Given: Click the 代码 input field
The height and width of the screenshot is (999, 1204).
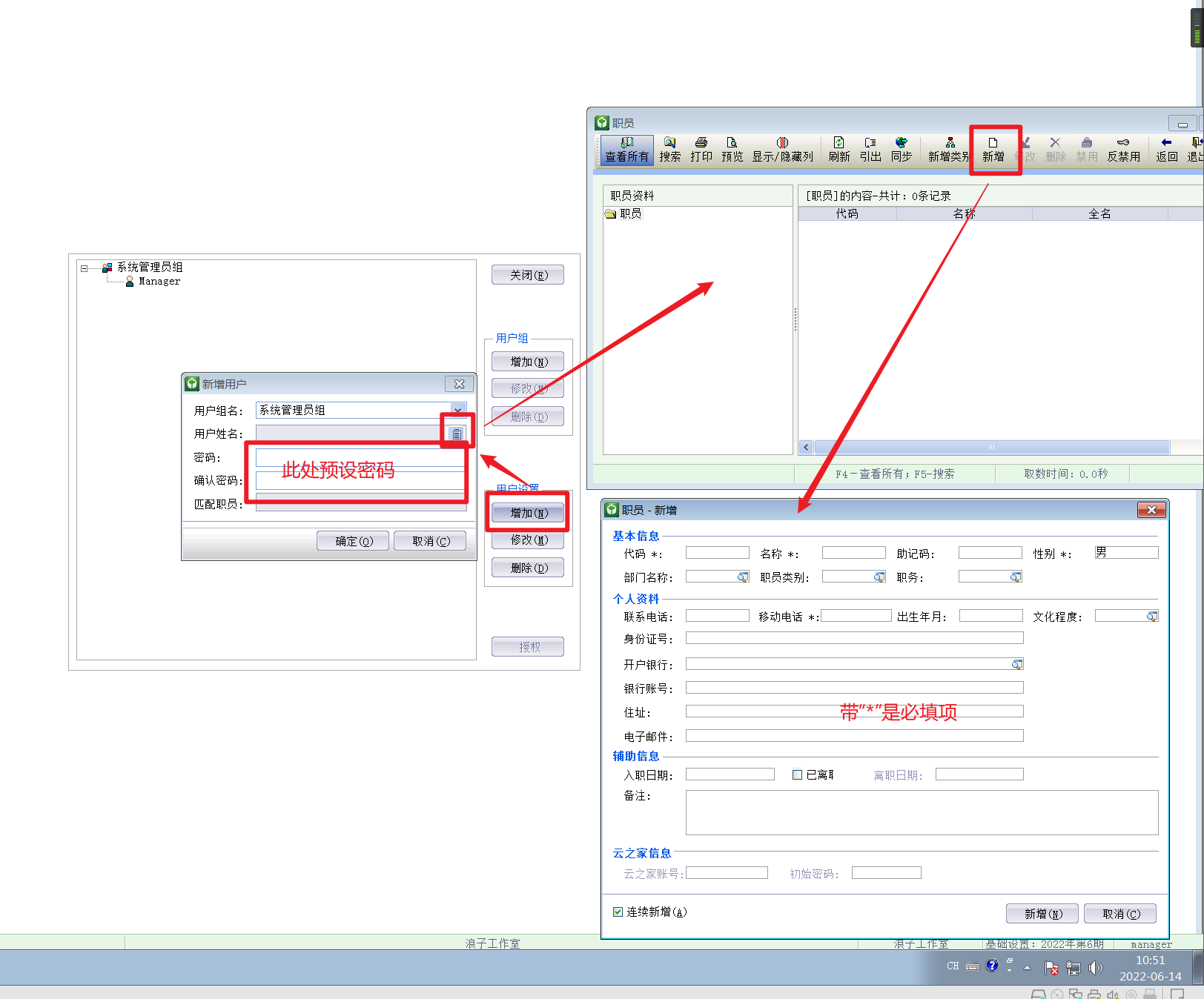Looking at the screenshot, I should pos(718,553).
